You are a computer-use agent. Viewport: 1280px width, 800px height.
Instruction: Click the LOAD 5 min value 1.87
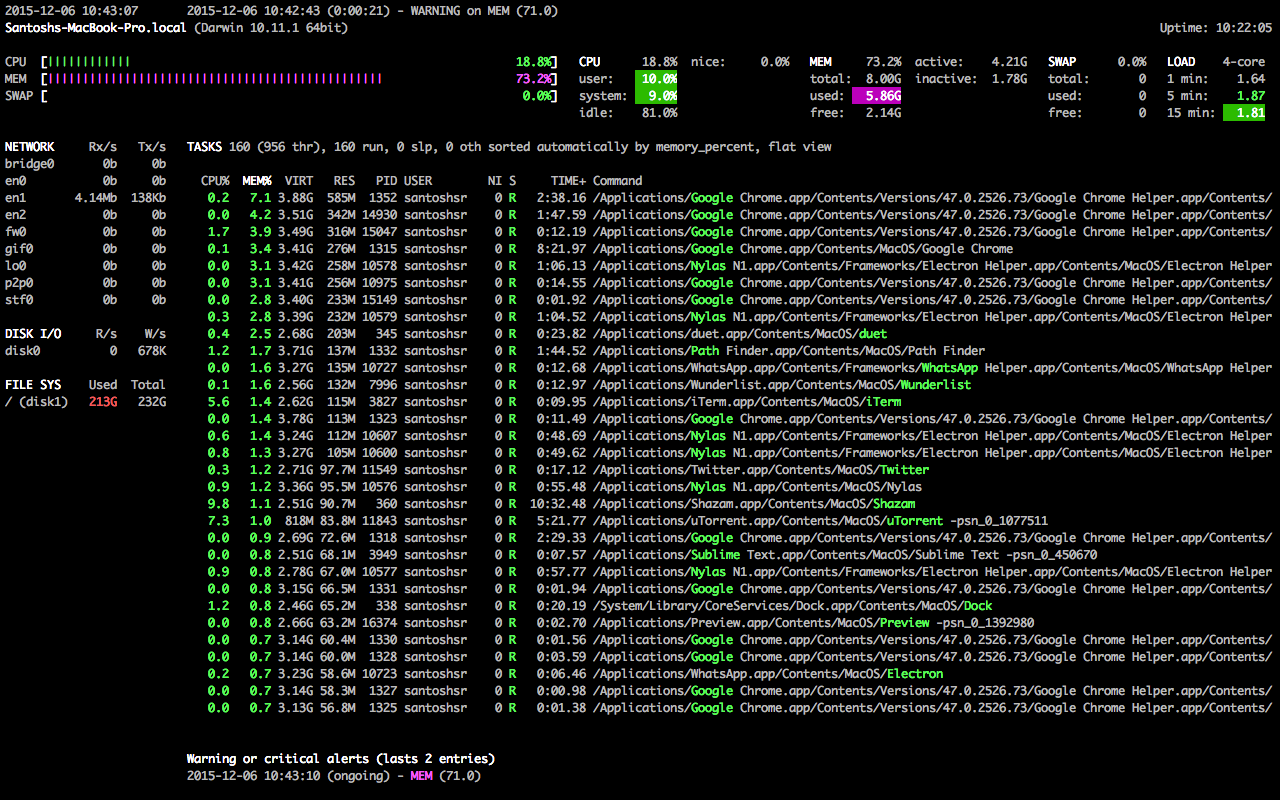[1251, 96]
